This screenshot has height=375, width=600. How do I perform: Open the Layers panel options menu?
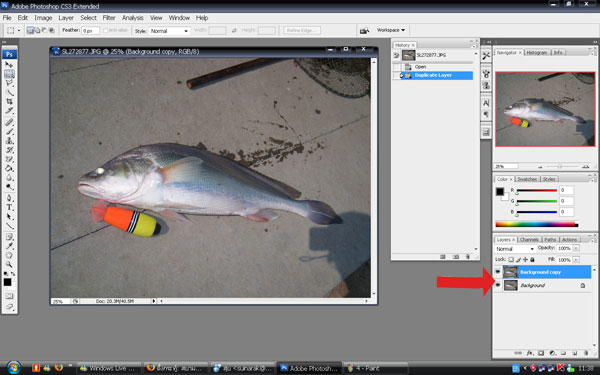593,240
